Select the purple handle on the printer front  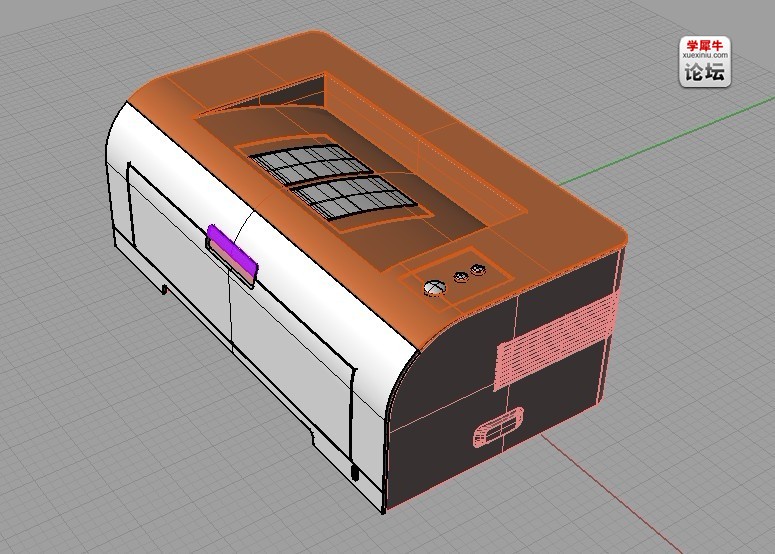(232, 254)
